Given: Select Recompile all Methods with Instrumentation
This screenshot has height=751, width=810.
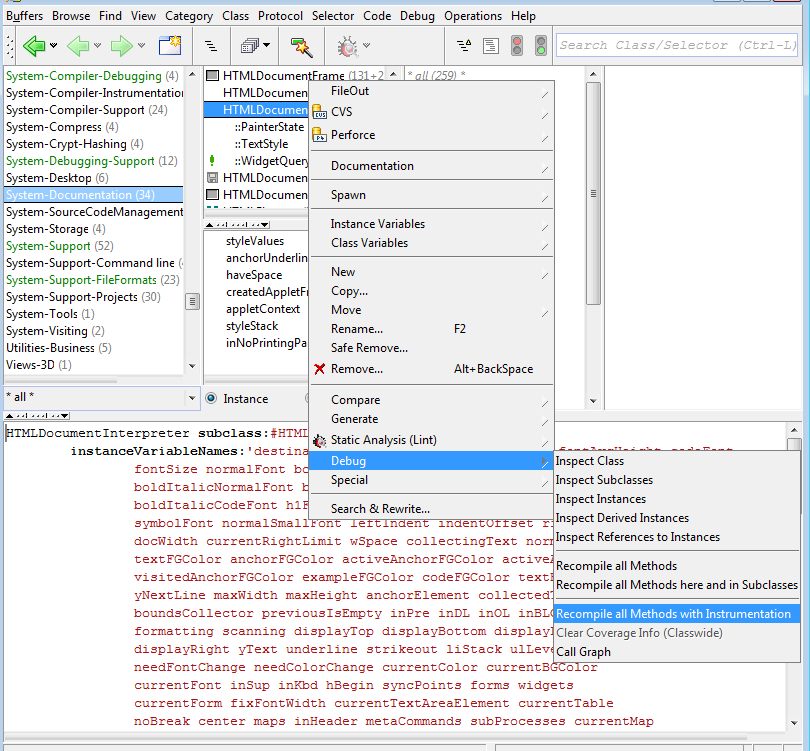Looking at the screenshot, I should point(676,614).
